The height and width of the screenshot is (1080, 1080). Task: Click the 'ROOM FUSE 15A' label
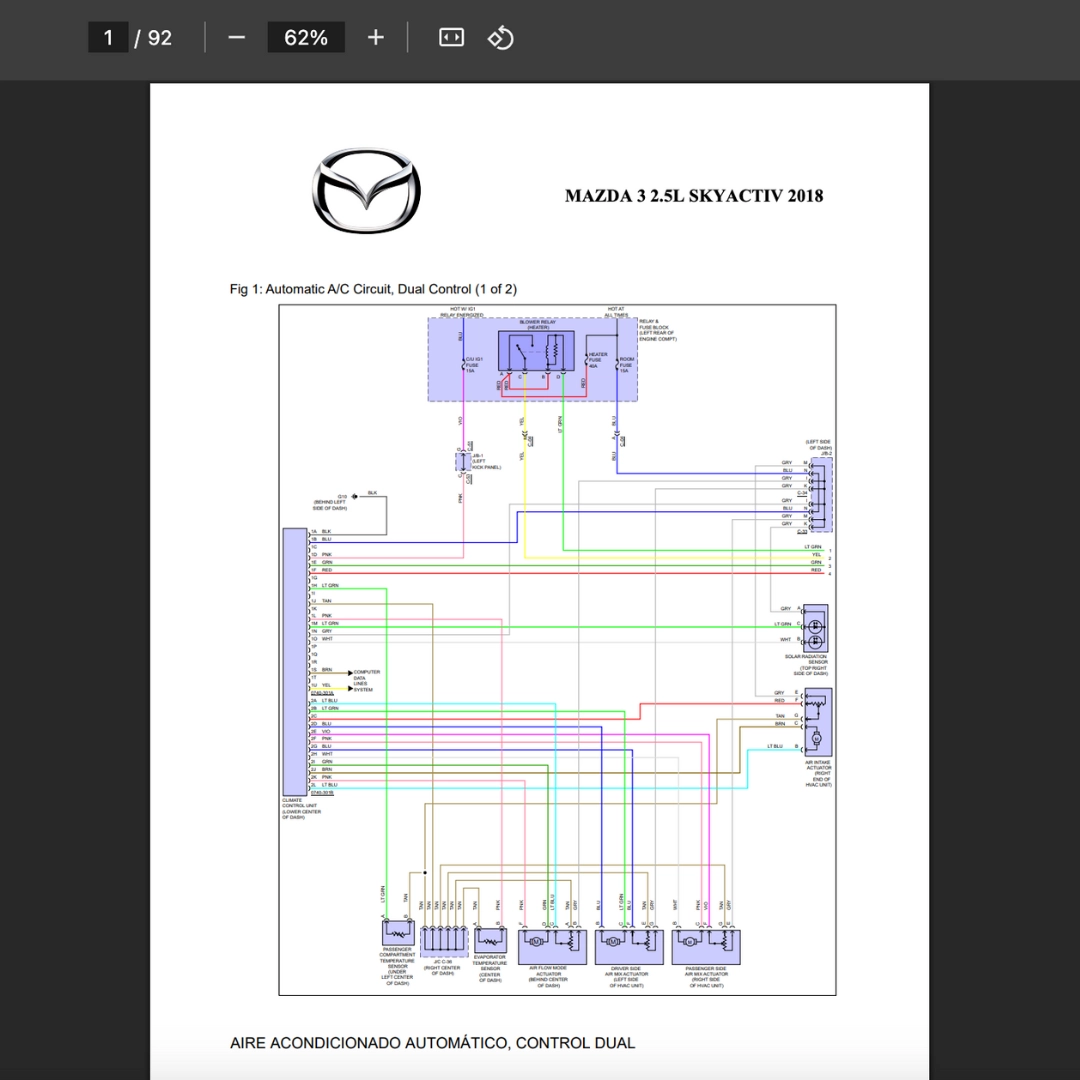(626, 365)
